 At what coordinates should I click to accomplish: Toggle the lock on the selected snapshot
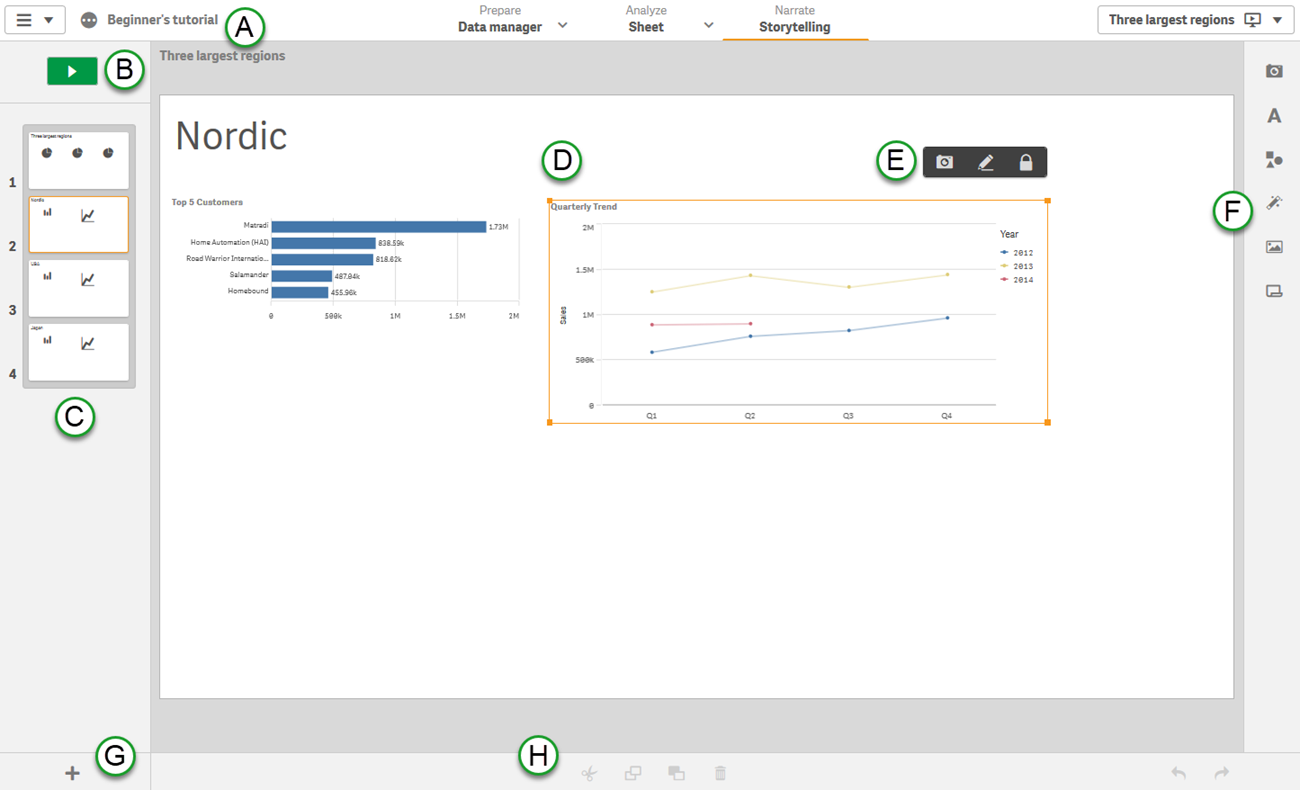[1025, 162]
